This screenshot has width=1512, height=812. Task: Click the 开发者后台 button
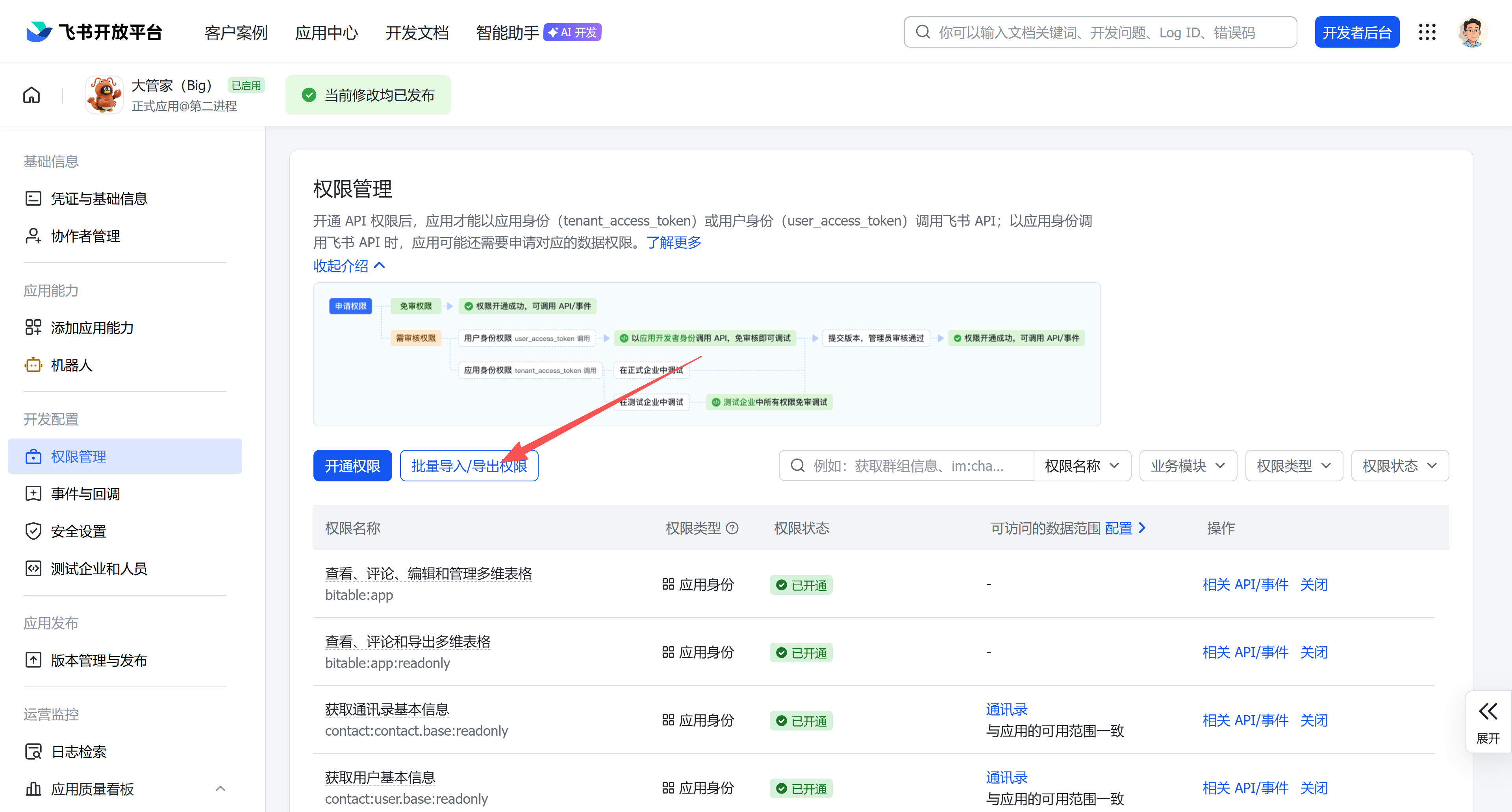click(1356, 31)
